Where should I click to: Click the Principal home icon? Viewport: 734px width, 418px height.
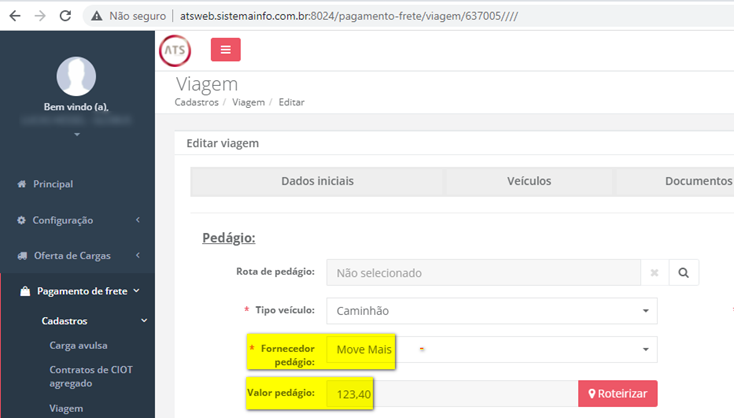click(22, 184)
